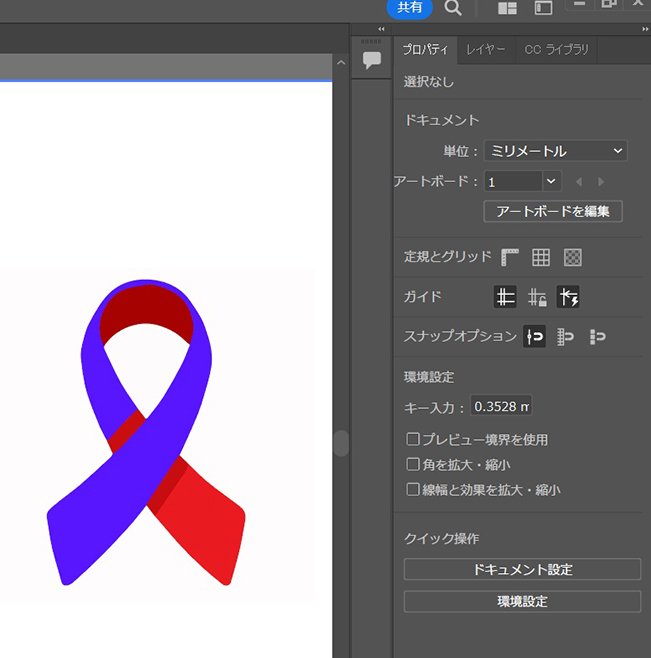Open the search magnifier icon
Viewport: 651px width, 658px height.
(x=452, y=8)
